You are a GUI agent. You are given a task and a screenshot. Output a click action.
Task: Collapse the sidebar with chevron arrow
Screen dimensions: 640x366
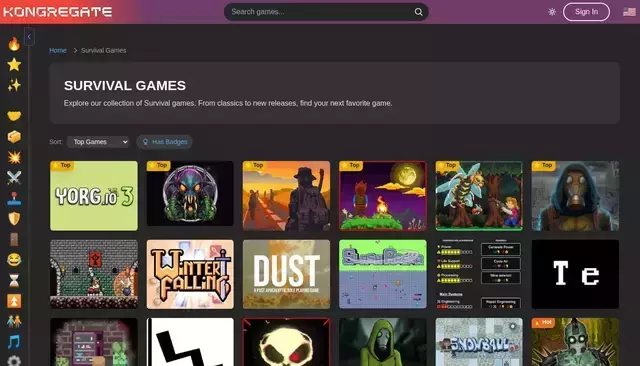point(29,37)
